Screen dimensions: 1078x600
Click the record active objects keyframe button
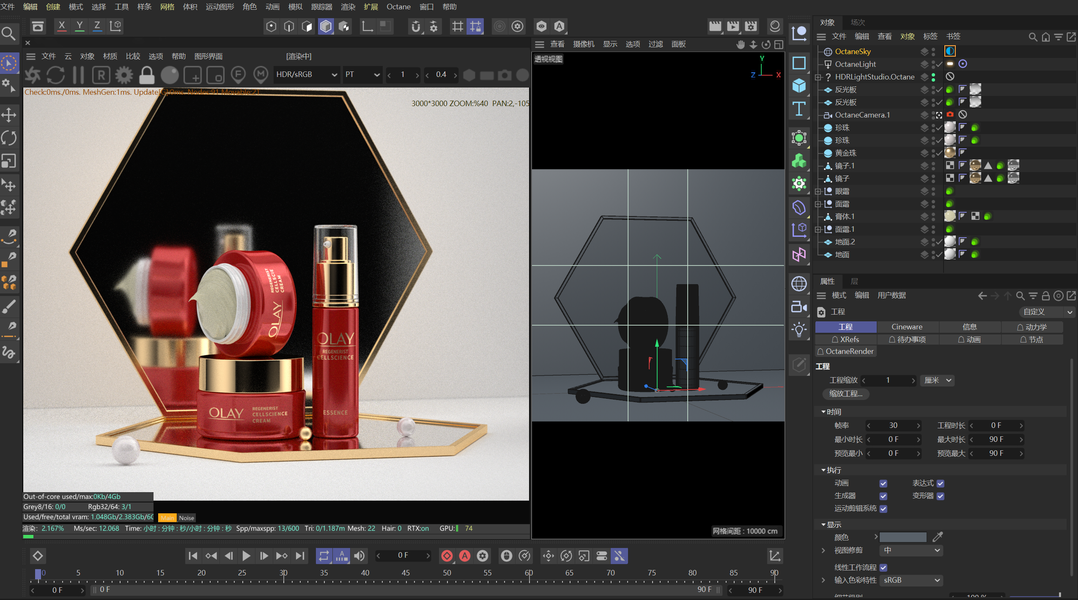pyautogui.click(x=447, y=556)
